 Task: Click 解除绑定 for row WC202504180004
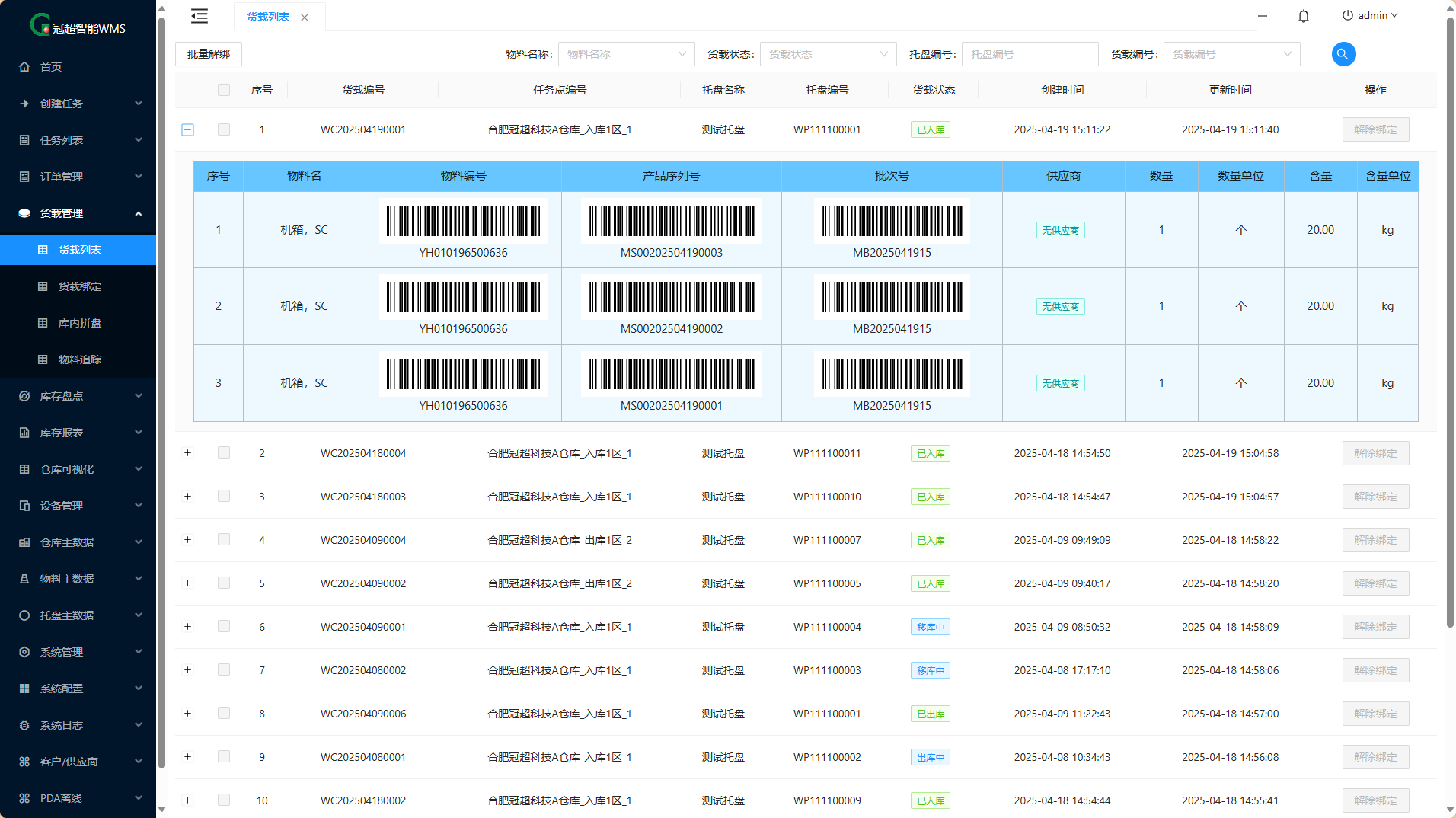click(x=1375, y=453)
